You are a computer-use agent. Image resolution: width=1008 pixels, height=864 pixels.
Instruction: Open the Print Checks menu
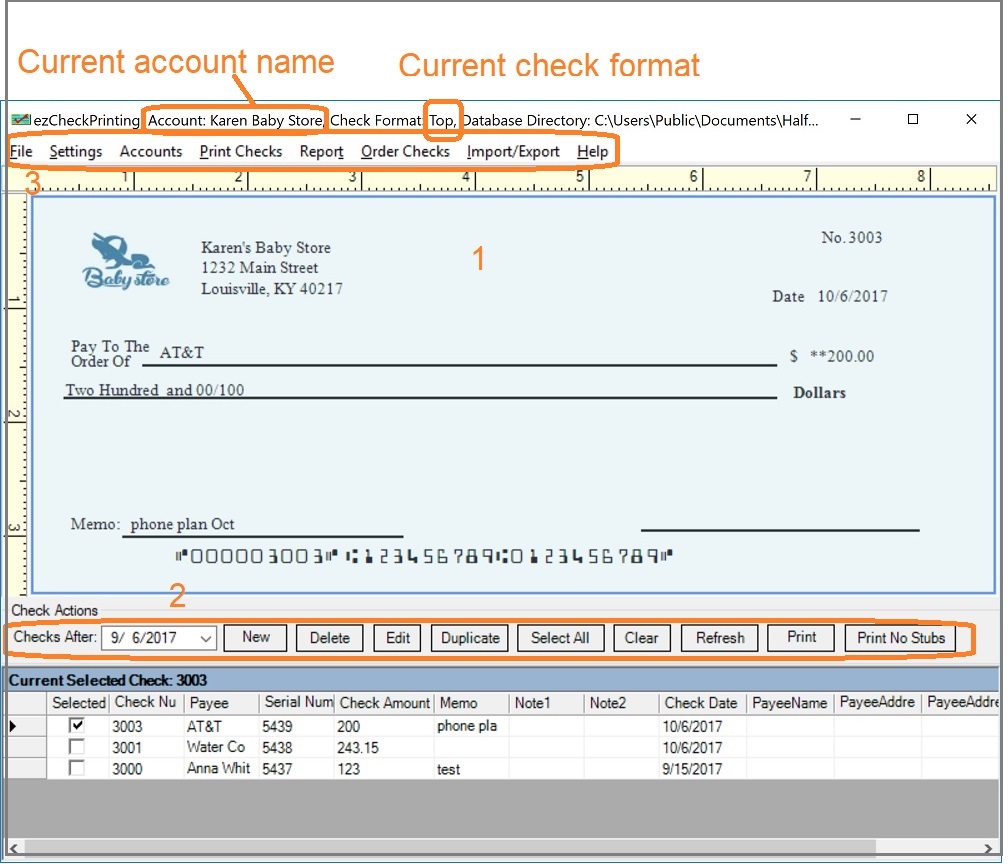coord(240,152)
